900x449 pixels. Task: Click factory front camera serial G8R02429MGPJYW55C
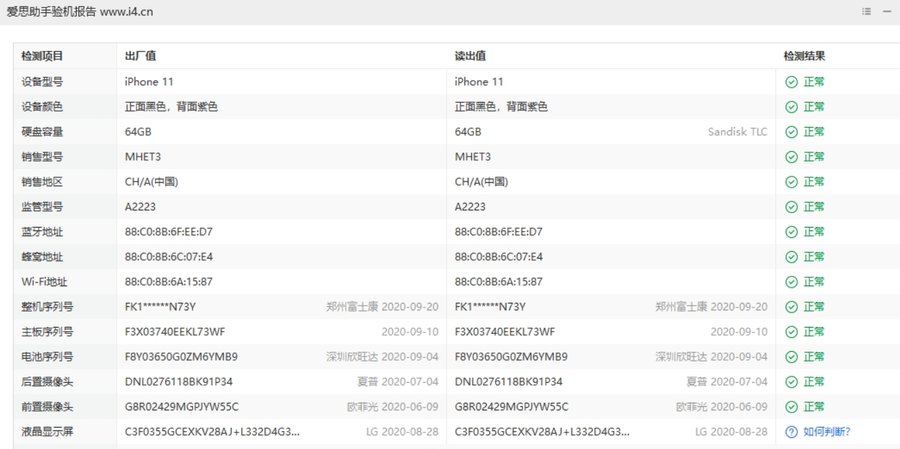[x=181, y=407]
